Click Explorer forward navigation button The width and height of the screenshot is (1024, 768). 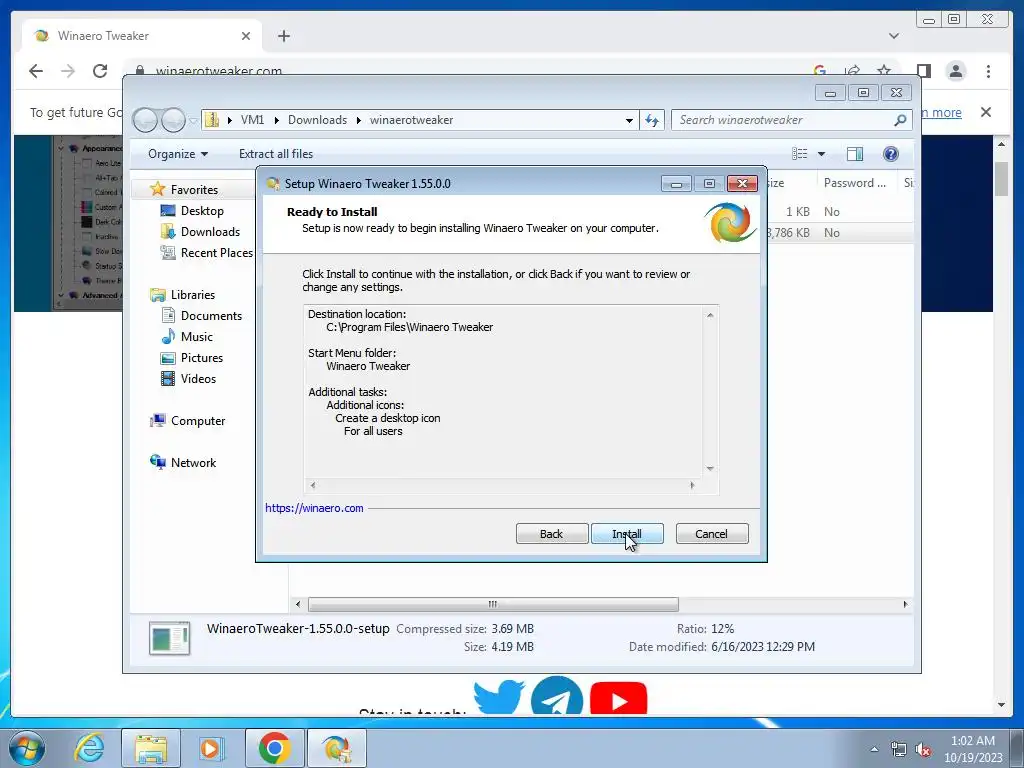pos(173,120)
